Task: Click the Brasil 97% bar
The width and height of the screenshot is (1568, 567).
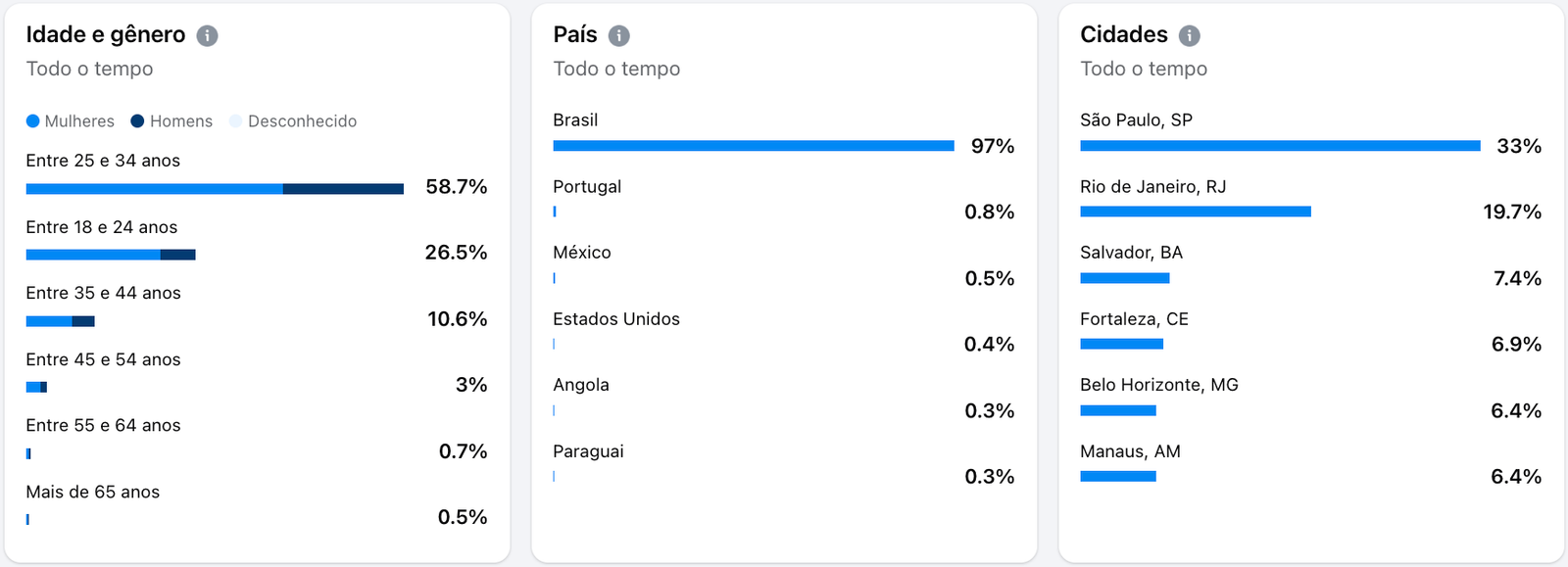Action: [x=753, y=146]
